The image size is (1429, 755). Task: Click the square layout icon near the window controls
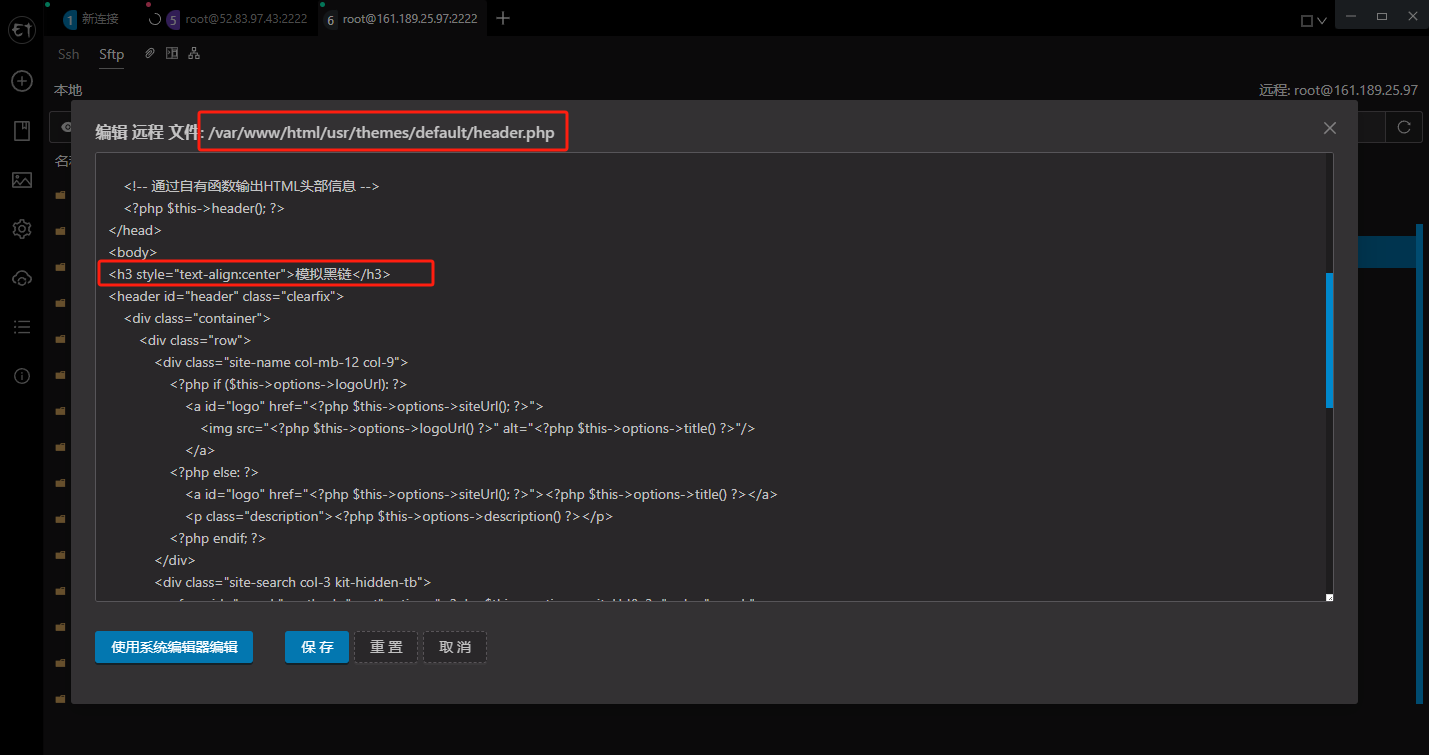[x=1307, y=21]
